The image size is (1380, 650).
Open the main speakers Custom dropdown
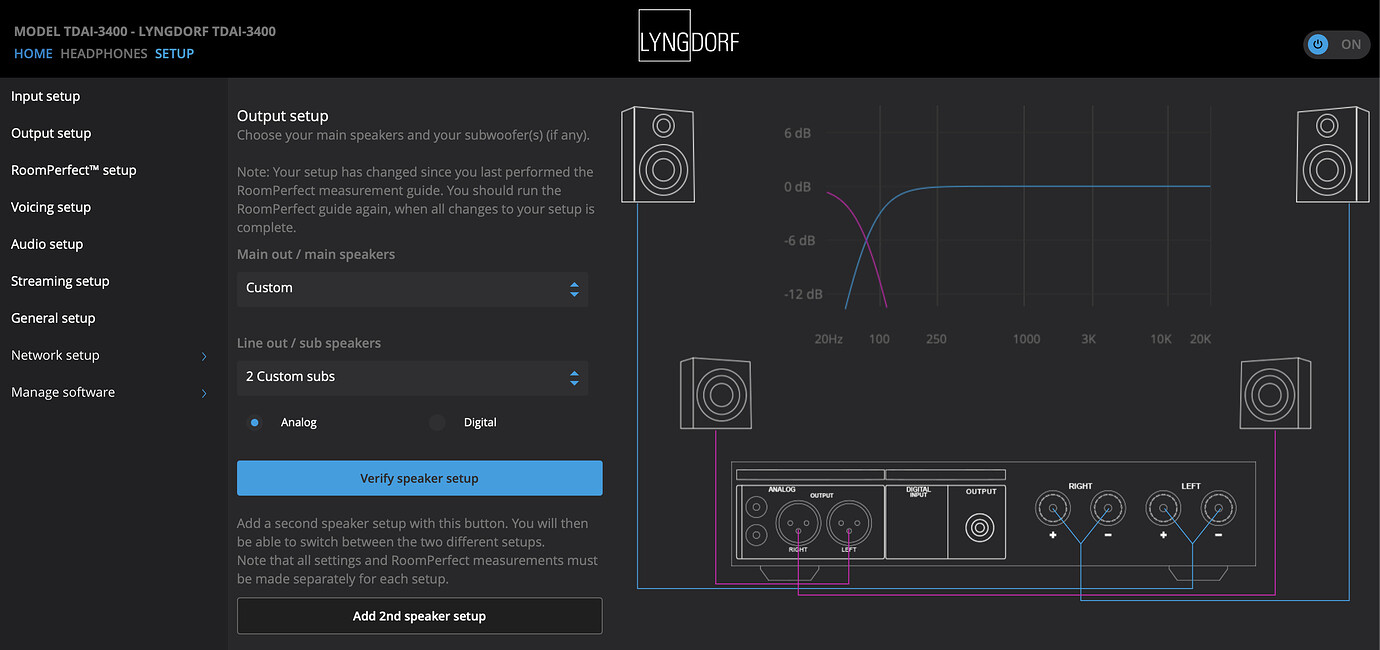tap(412, 288)
